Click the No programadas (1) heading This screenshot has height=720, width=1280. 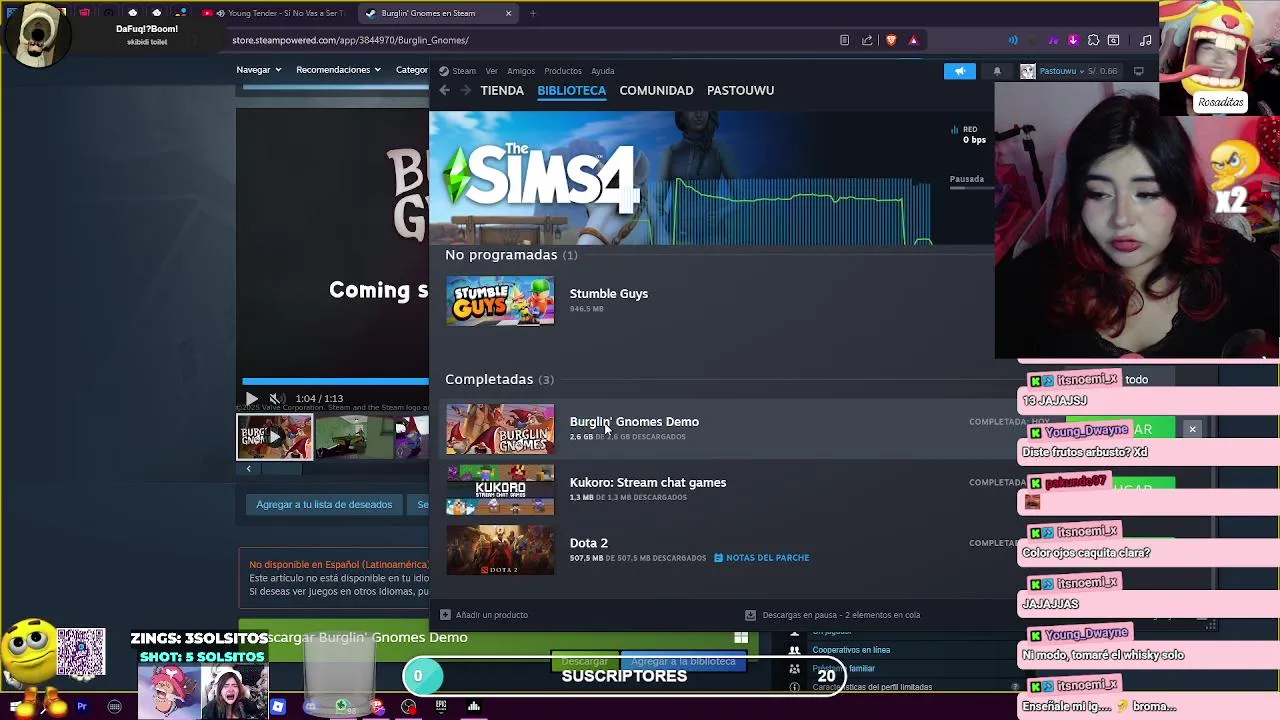[x=511, y=255]
